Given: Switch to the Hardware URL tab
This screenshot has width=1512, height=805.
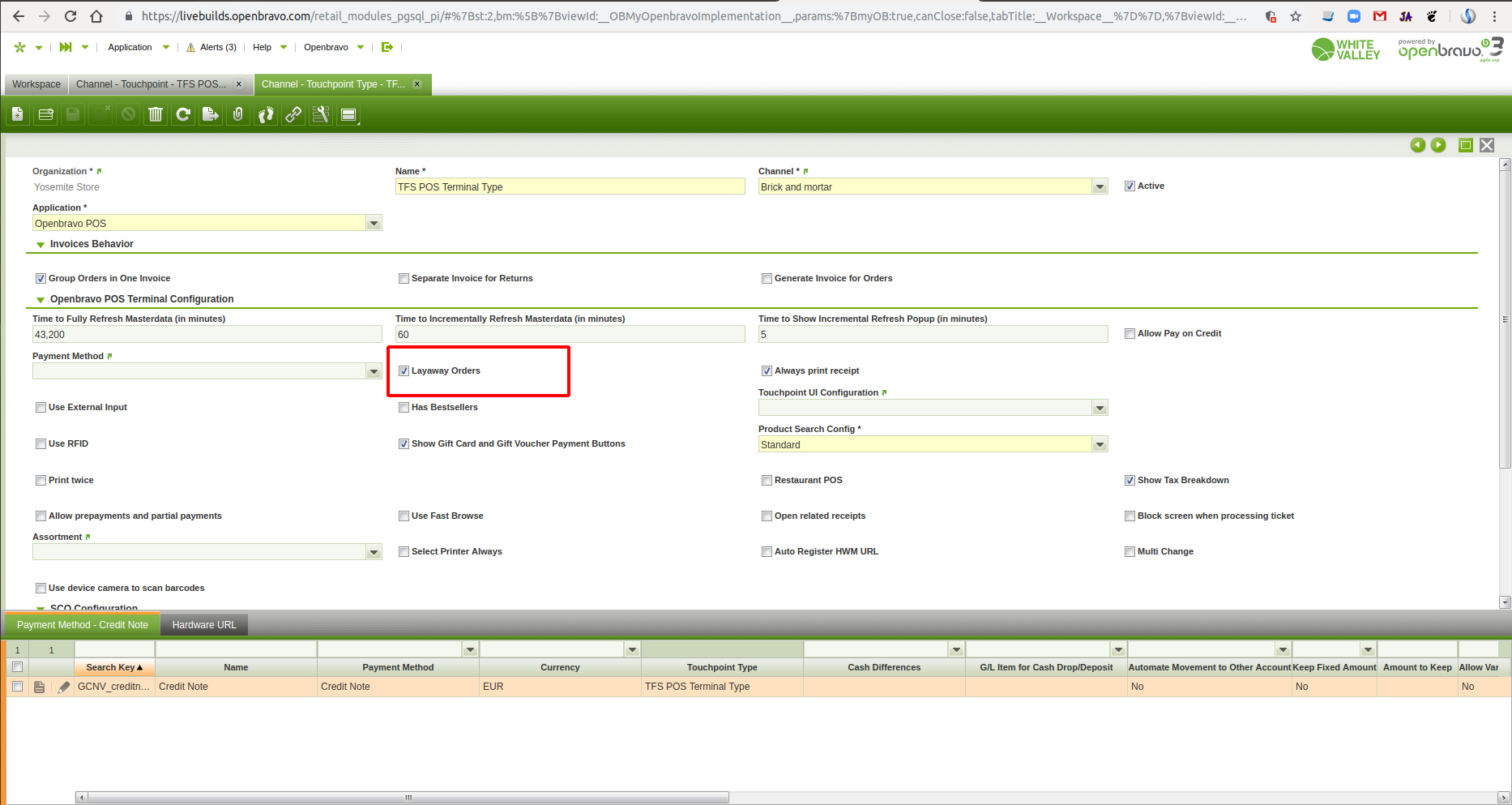Looking at the screenshot, I should [x=204, y=625].
